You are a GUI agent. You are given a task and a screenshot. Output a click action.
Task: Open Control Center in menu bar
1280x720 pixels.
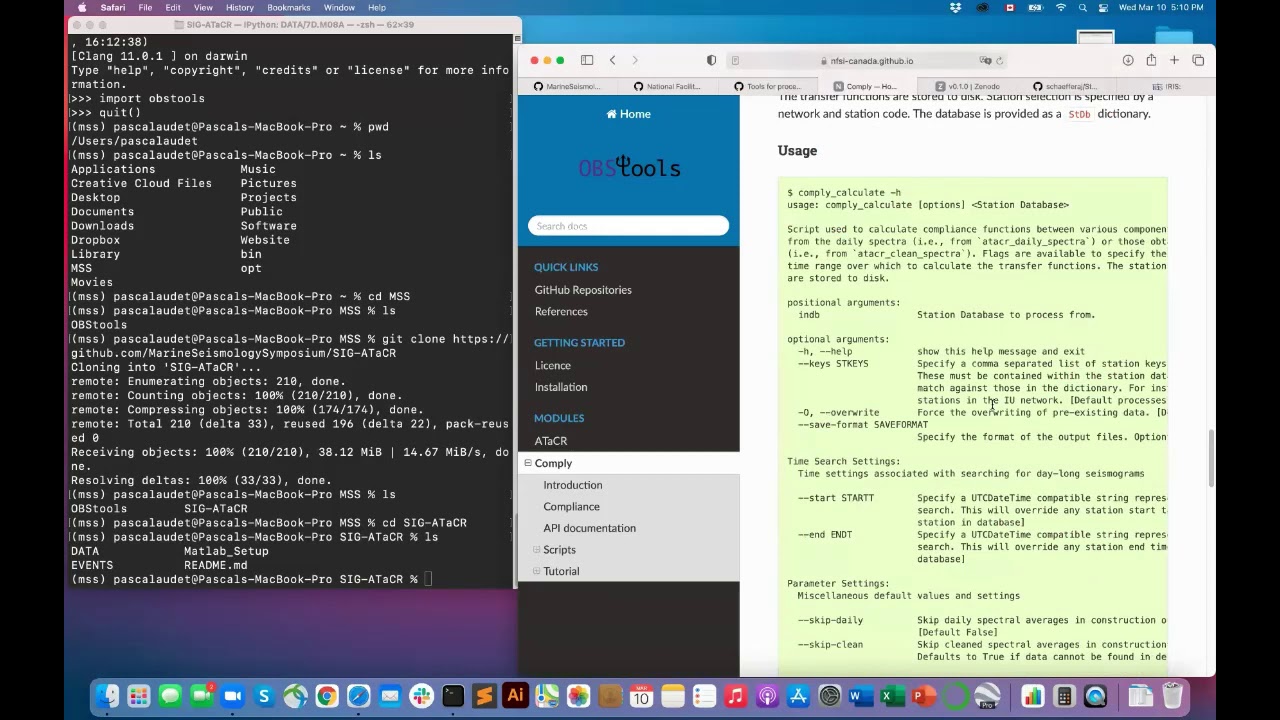tap(1103, 7)
